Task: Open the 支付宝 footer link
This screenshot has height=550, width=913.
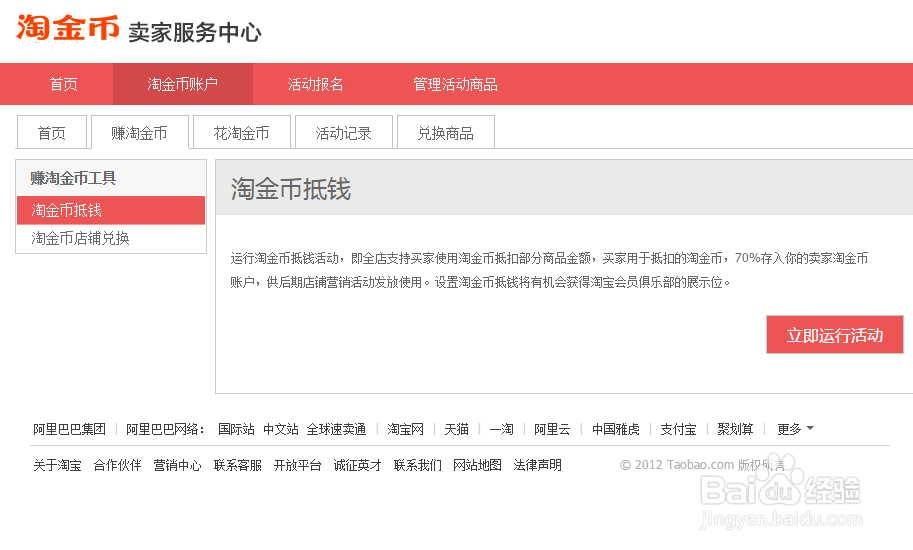Action: 678,430
